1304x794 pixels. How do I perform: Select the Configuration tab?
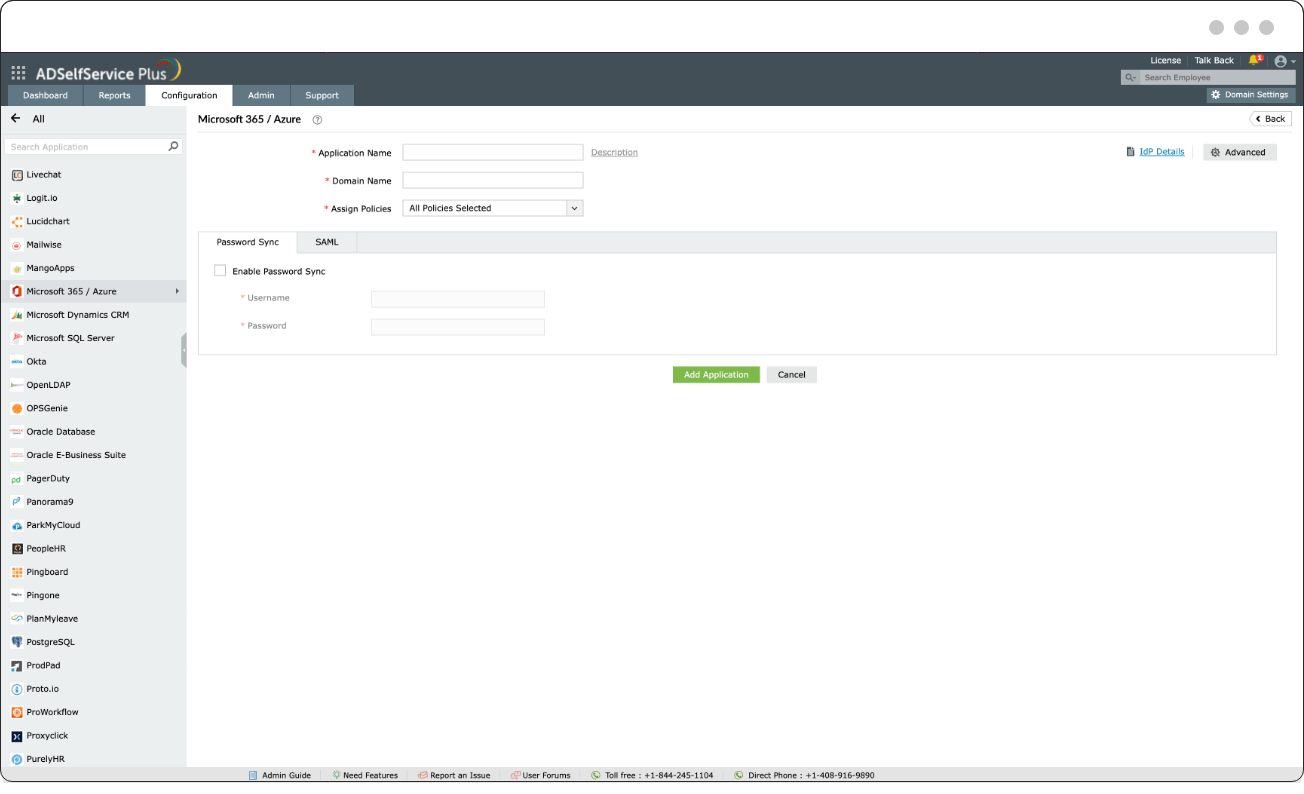pos(189,96)
